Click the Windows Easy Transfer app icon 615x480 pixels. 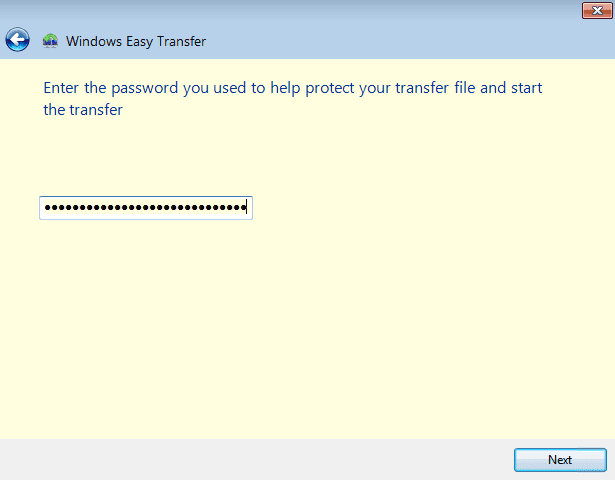pos(50,41)
